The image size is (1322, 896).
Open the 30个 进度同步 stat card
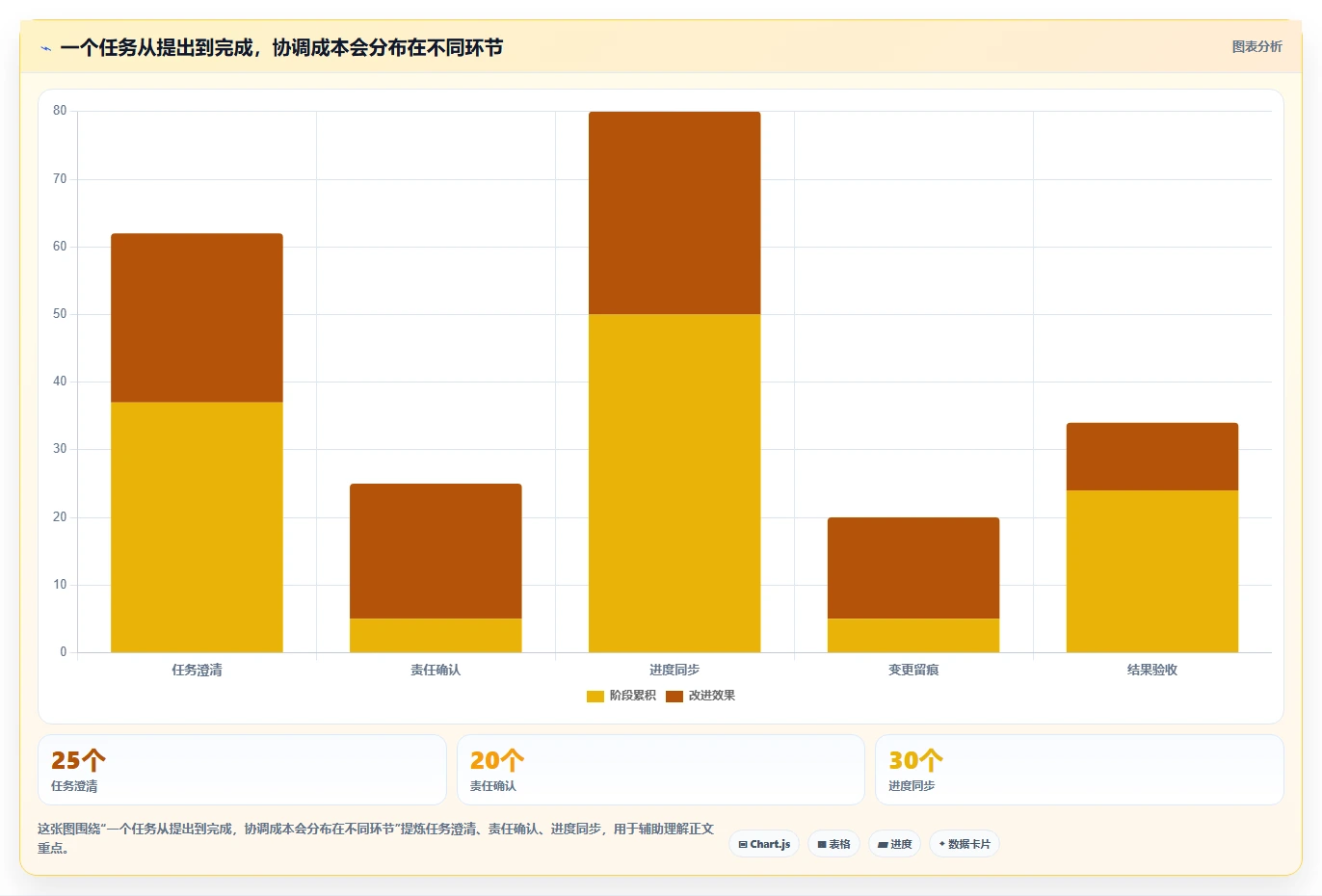coord(1079,770)
